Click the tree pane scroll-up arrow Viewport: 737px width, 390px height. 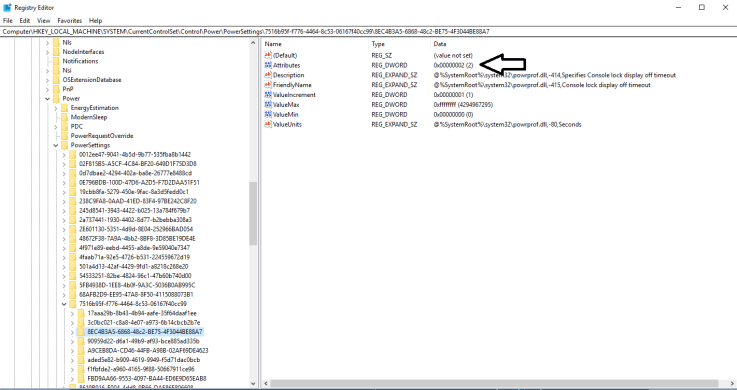pos(254,43)
